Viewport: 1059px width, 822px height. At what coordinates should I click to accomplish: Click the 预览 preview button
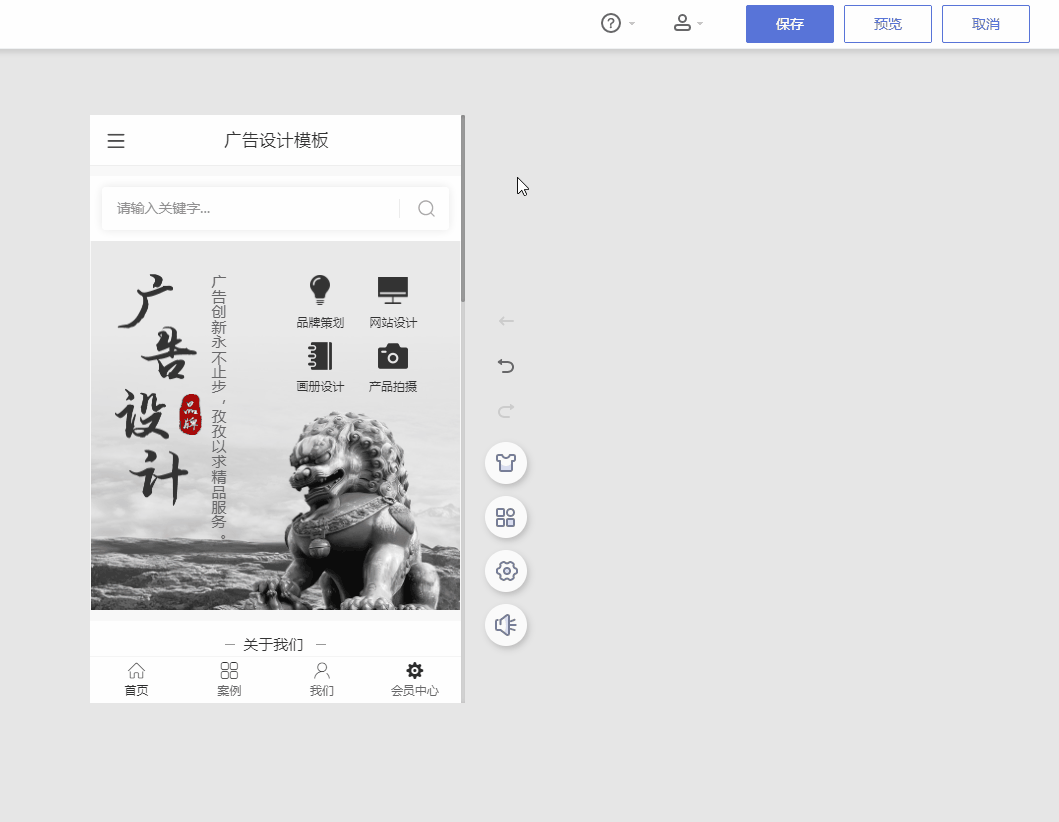click(887, 24)
